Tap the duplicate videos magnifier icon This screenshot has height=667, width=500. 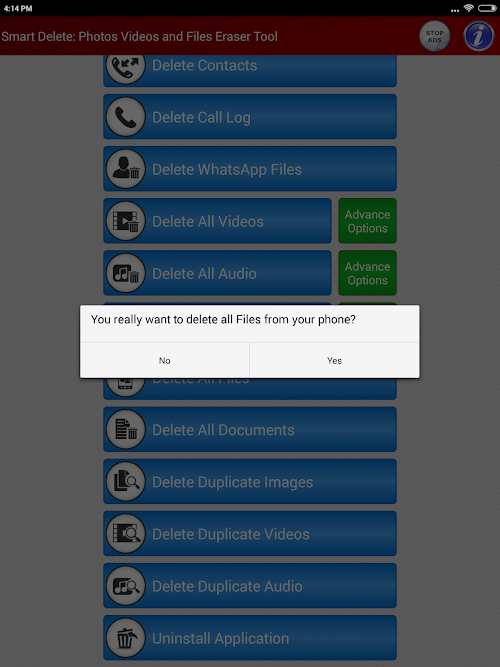[126, 533]
